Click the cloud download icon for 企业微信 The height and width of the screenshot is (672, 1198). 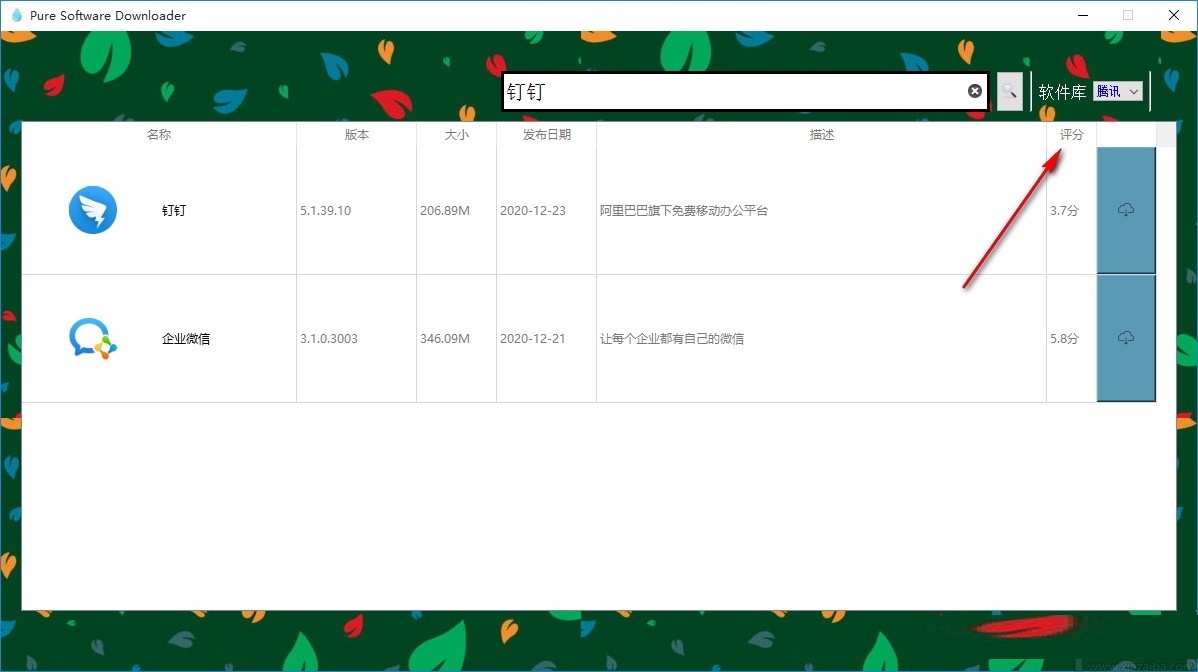tap(1126, 338)
